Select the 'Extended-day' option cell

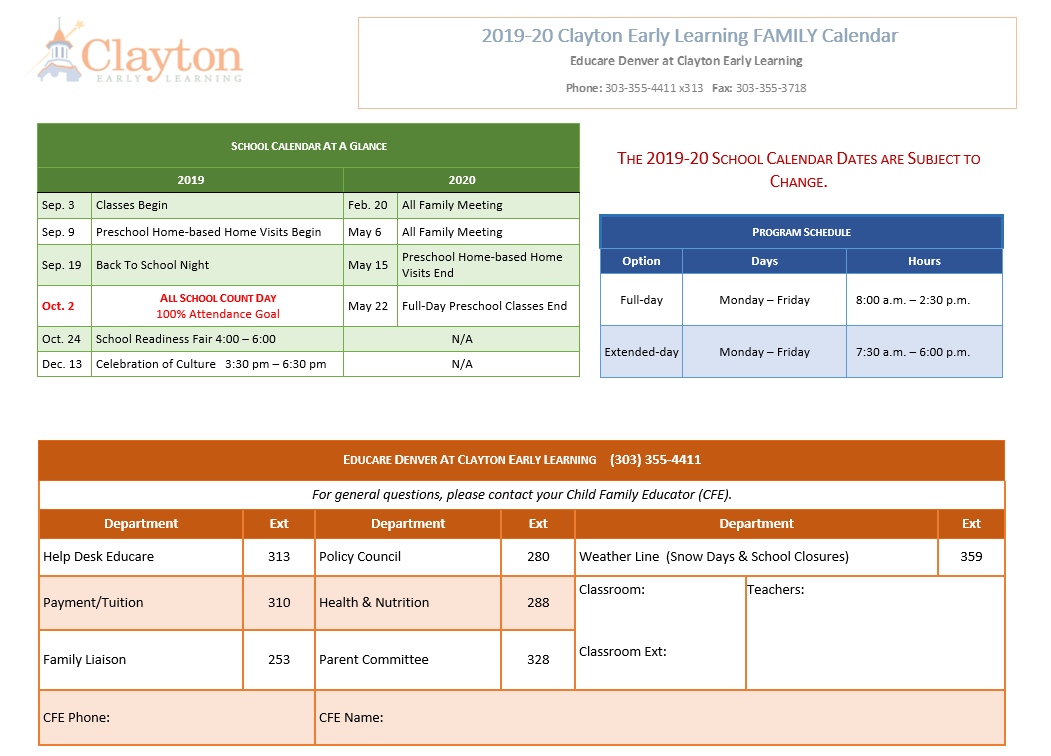click(641, 352)
